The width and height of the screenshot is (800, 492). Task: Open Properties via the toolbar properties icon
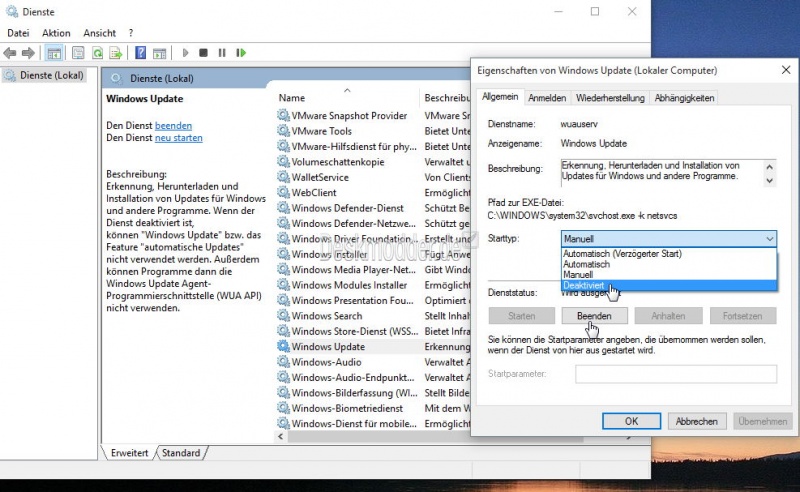click(x=78, y=53)
